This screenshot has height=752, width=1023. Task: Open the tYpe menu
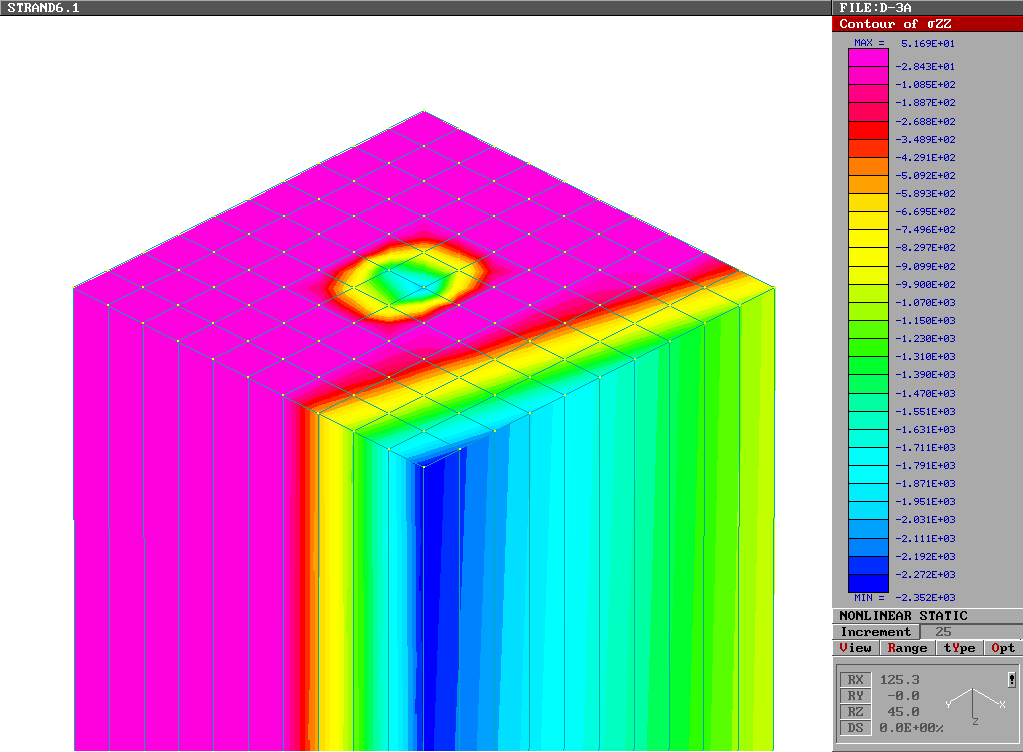click(959, 648)
